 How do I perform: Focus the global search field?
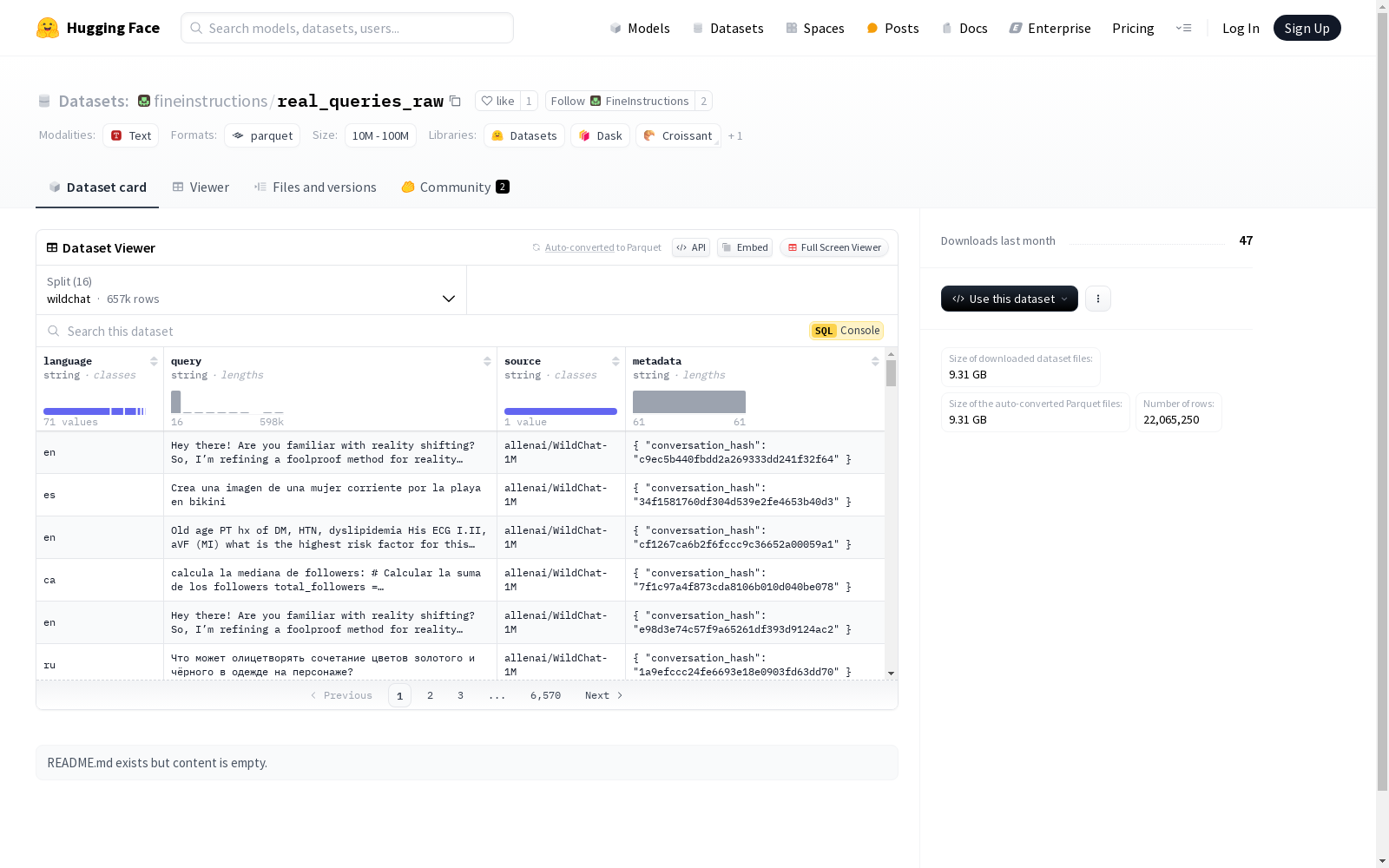347,28
